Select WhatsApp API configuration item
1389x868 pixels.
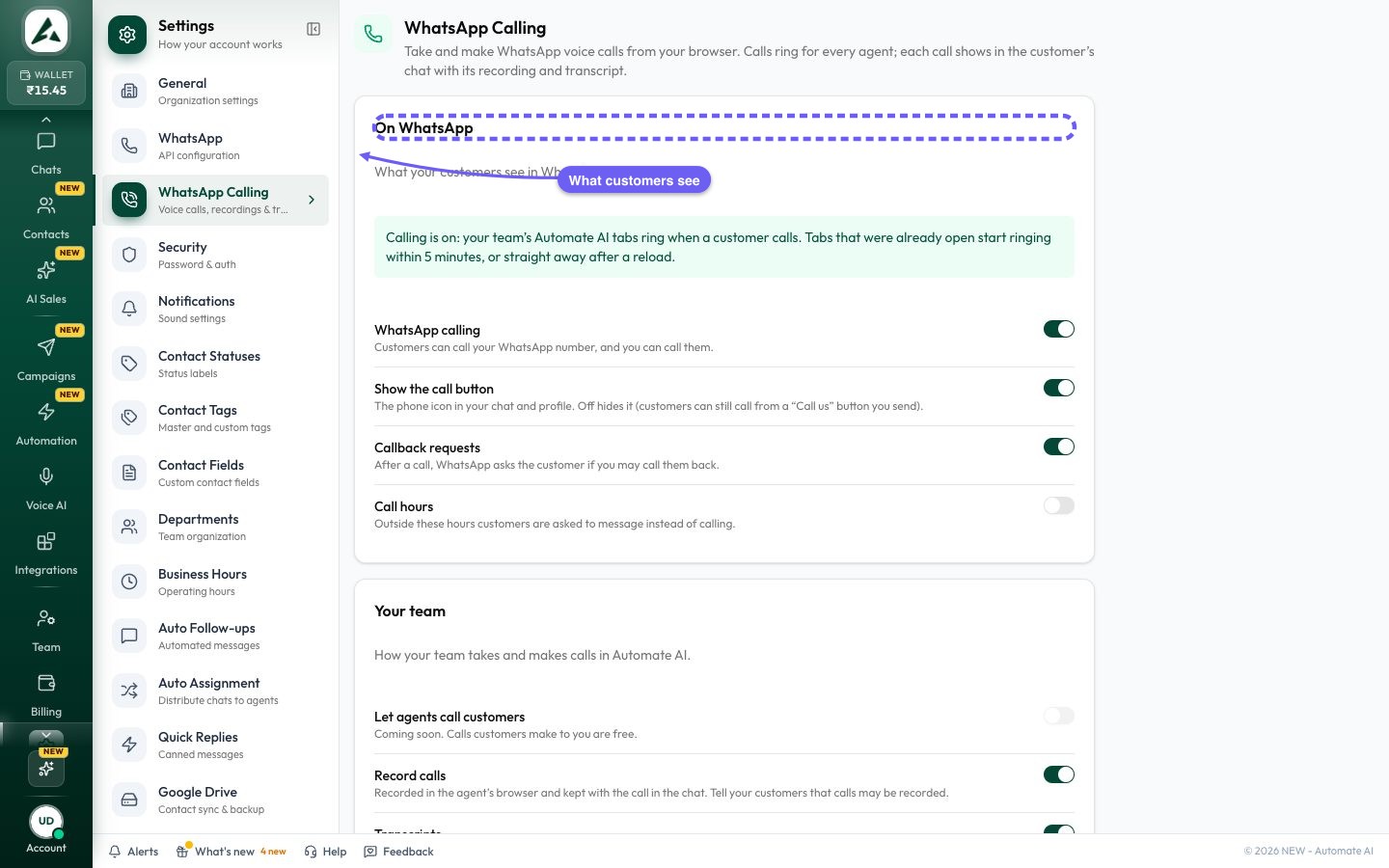pyautogui.click(x=215, y=146)
